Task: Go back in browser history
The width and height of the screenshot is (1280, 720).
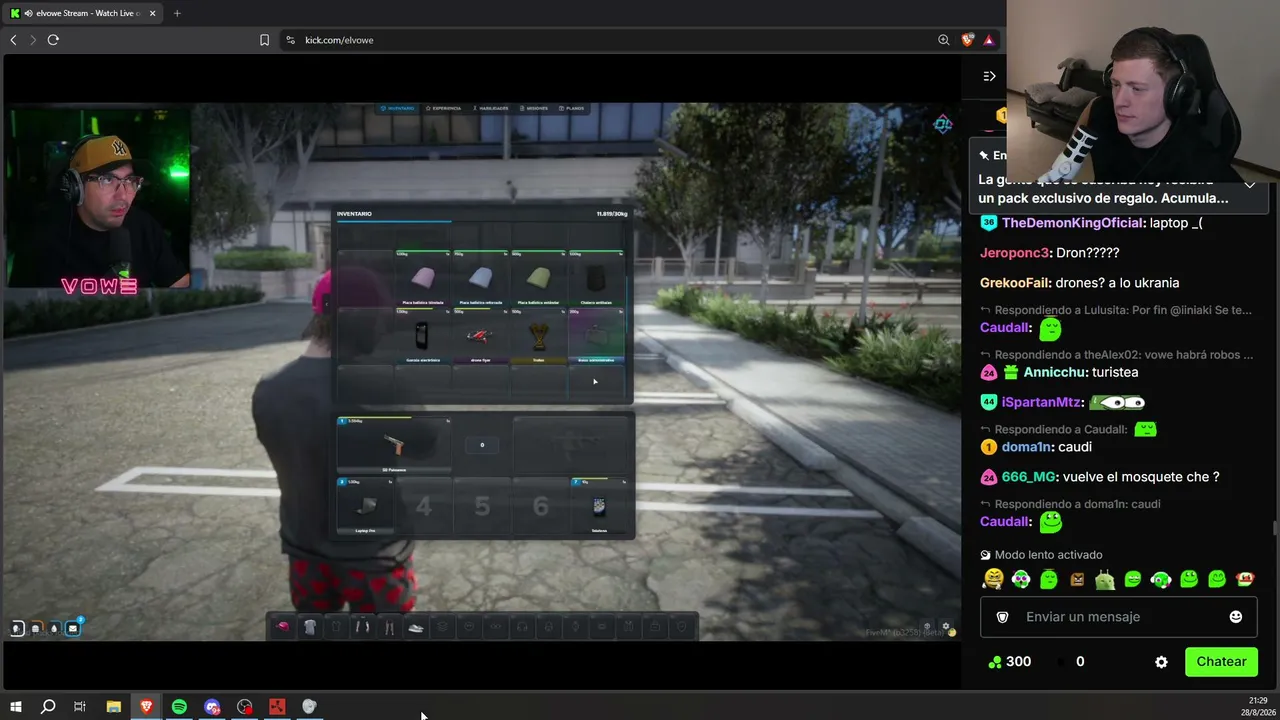Action: tap(13, 40)
